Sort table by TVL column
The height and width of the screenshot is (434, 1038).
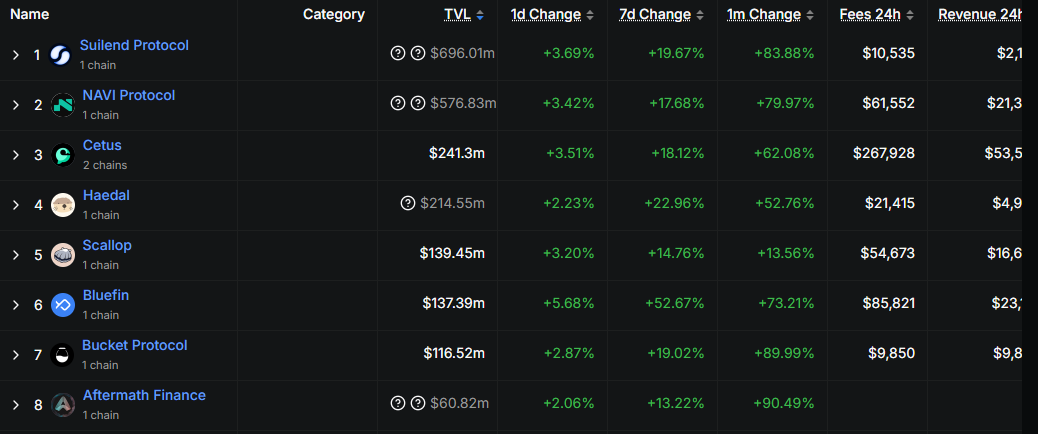[x=464, y=15]
